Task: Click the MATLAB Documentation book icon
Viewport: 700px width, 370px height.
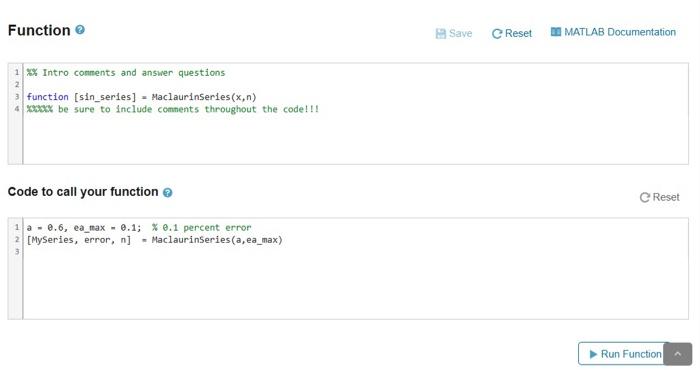Action: click(556, 32)
